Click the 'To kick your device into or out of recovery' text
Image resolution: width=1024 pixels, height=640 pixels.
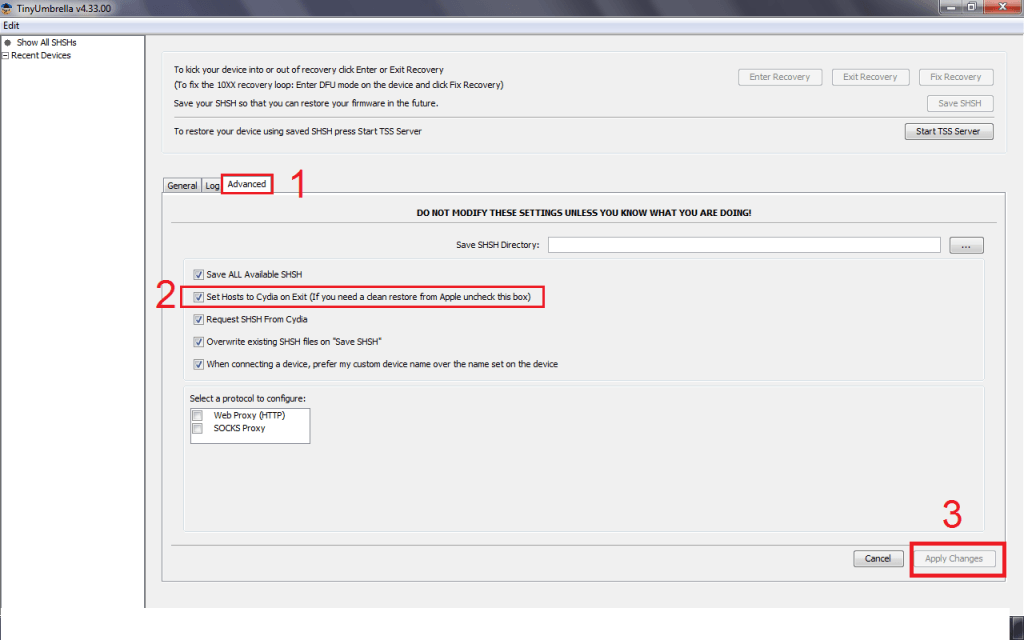coord(309,70)
